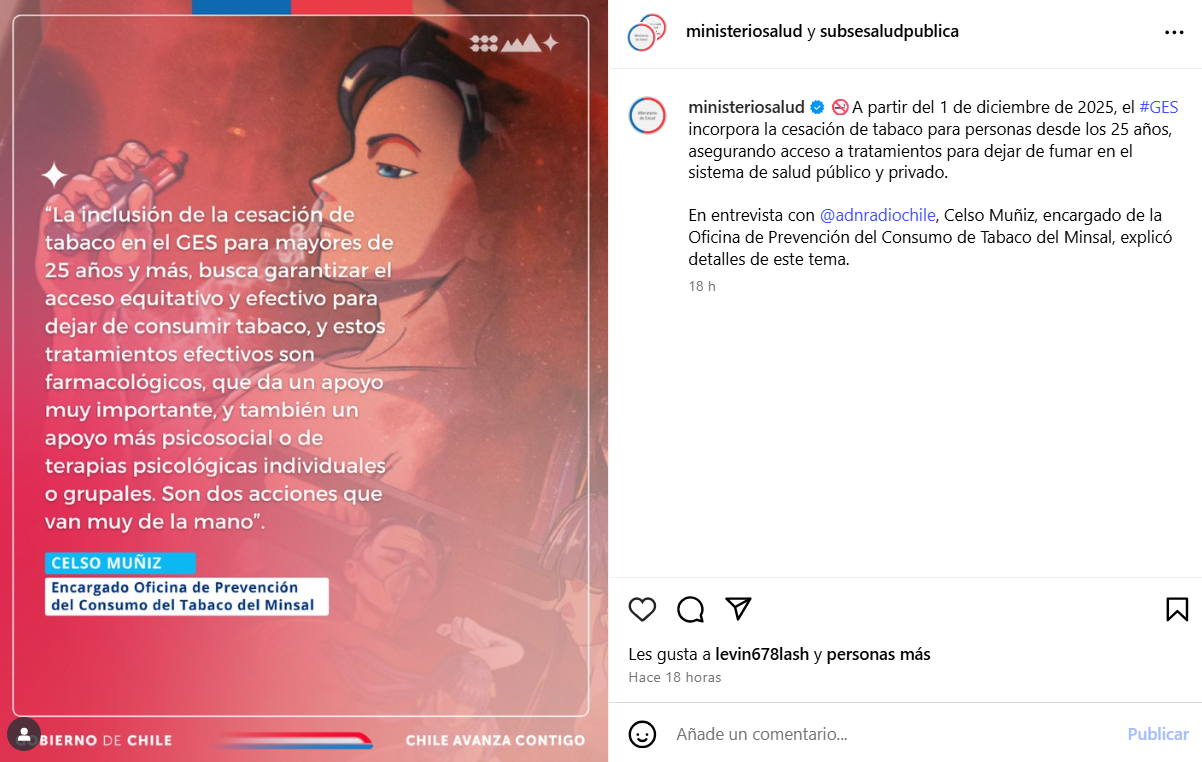The image size is (1202, 762).
Task: Like the post with the heart icon
Action: pyautogui.click(x=642, y=609)
